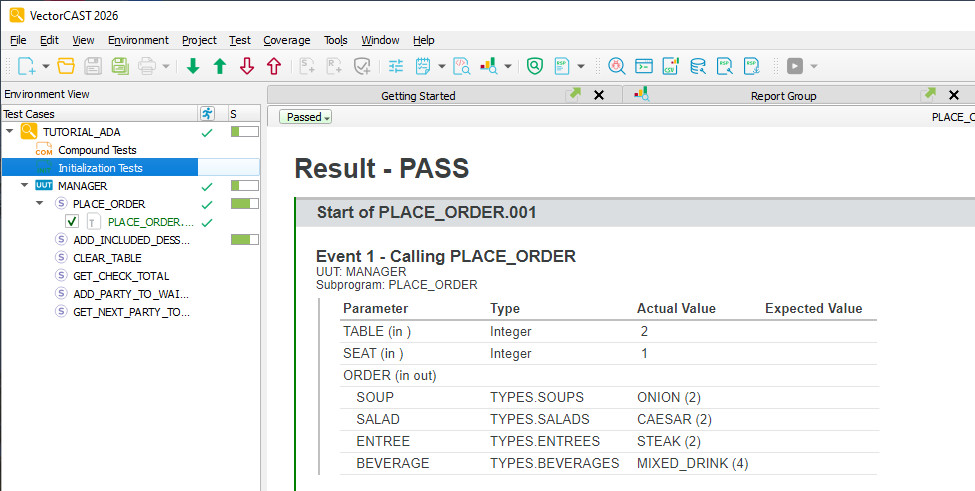Click the red outlined up arrow icon

coord(274,66)
